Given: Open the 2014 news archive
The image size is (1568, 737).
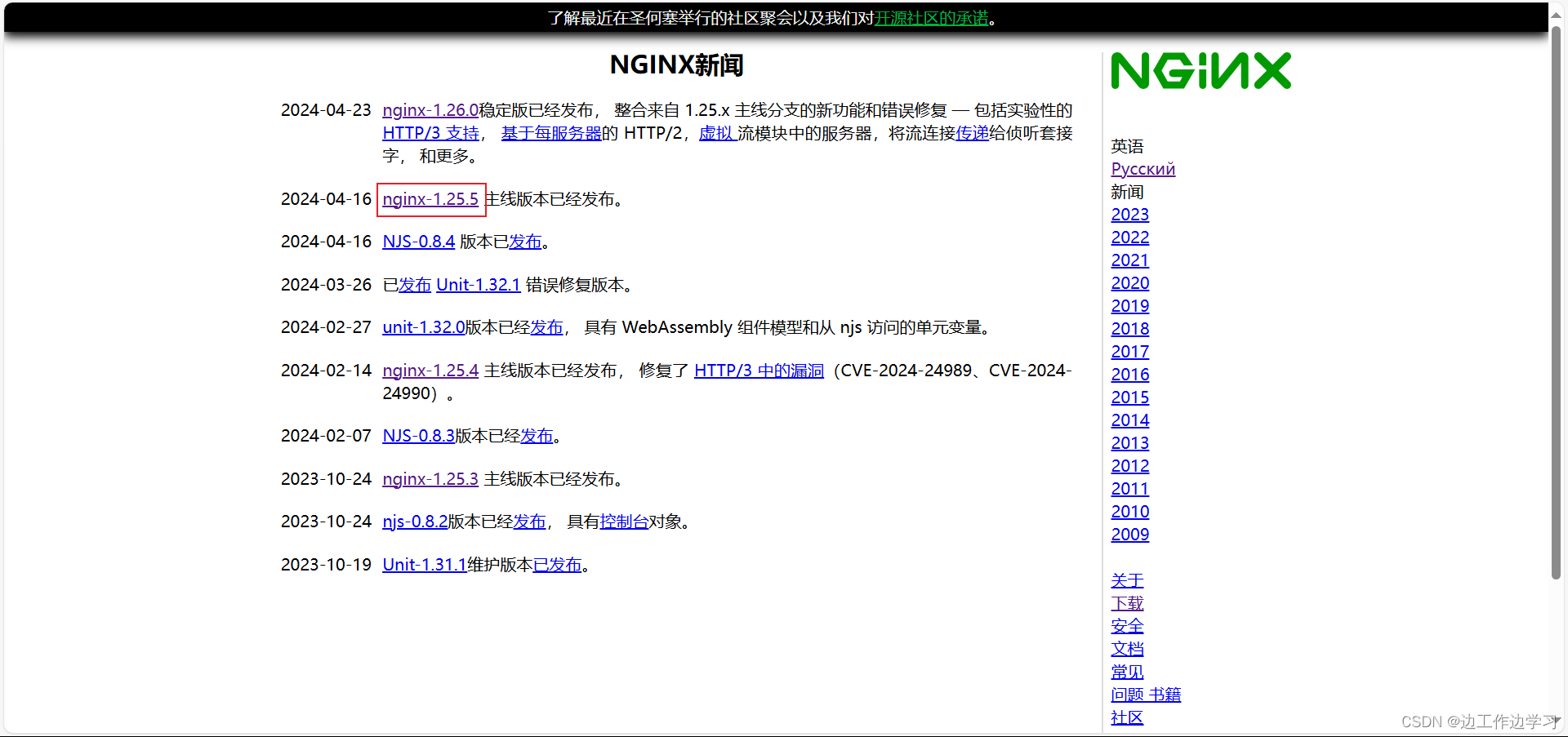Looking at the screenshot, I should point(1129,420).
